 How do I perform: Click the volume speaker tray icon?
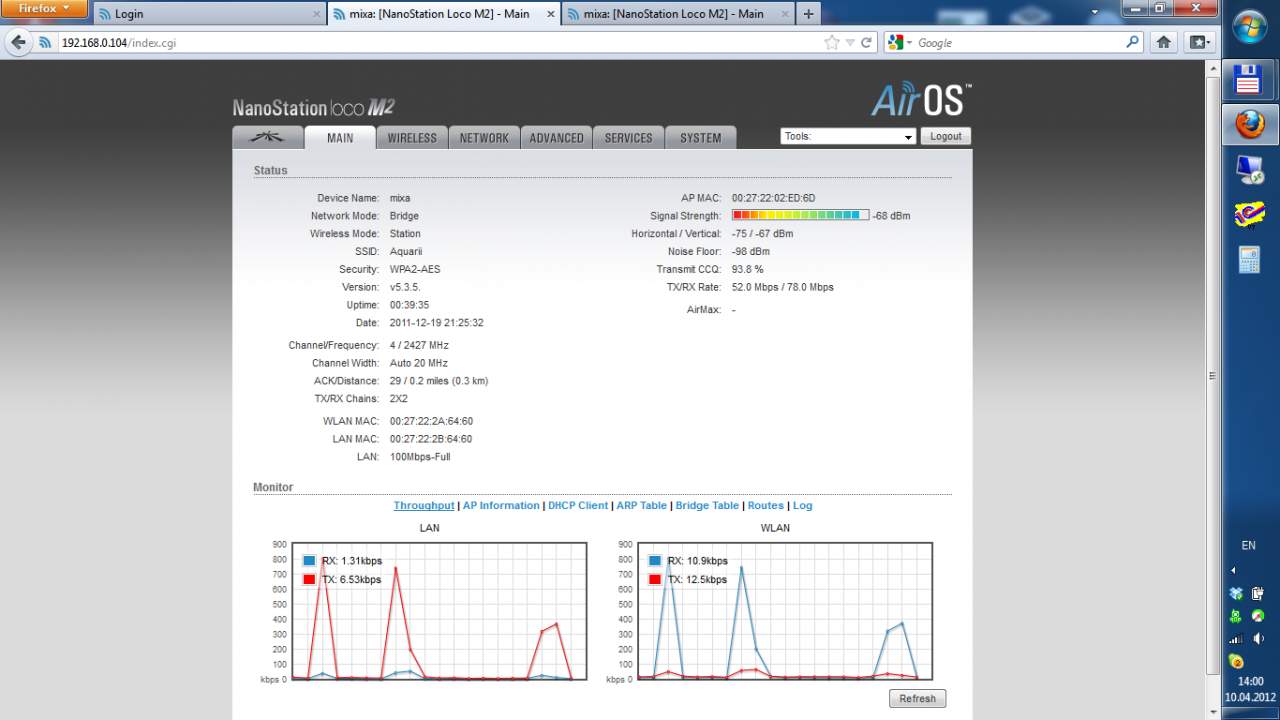point(1258,639)
